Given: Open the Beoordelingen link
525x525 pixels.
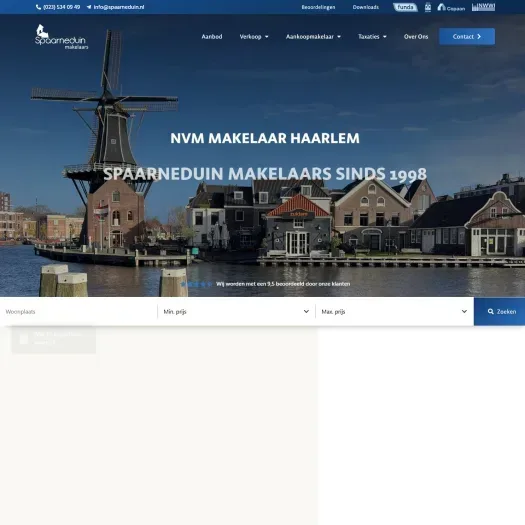Looking at the screenshot, I should (x=318, y=7).
